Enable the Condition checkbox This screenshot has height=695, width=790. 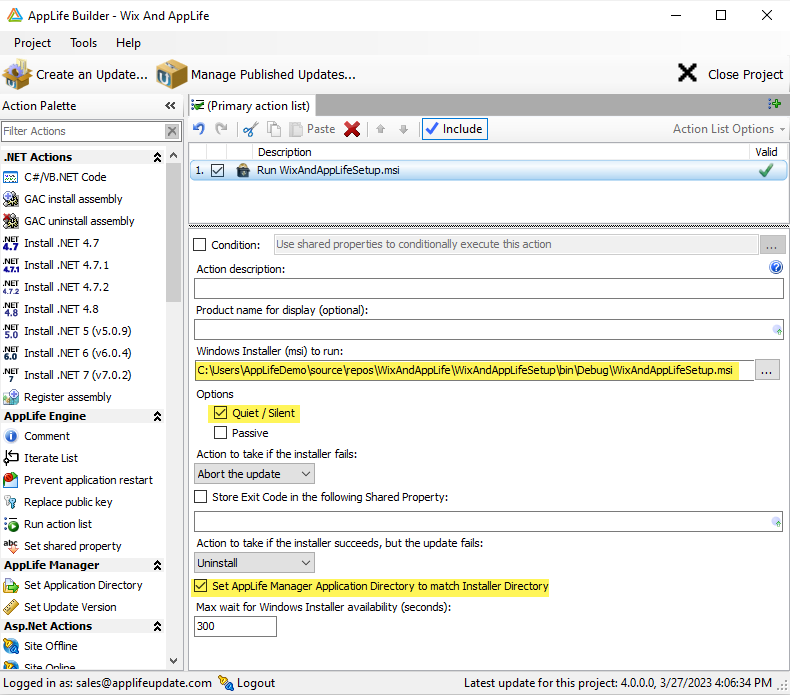click(200, 245)
